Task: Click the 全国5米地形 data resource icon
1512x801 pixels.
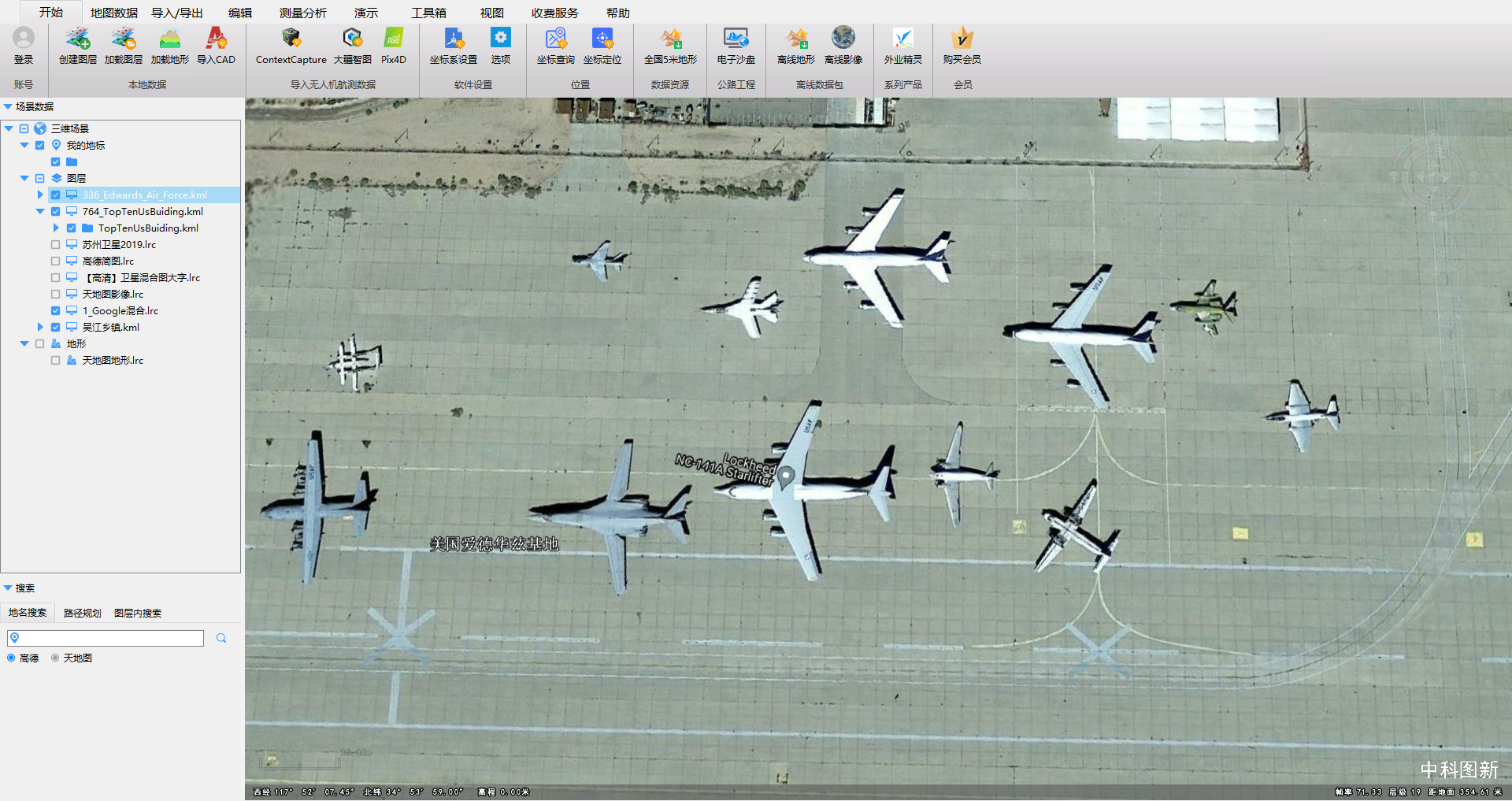Action: 671,38
